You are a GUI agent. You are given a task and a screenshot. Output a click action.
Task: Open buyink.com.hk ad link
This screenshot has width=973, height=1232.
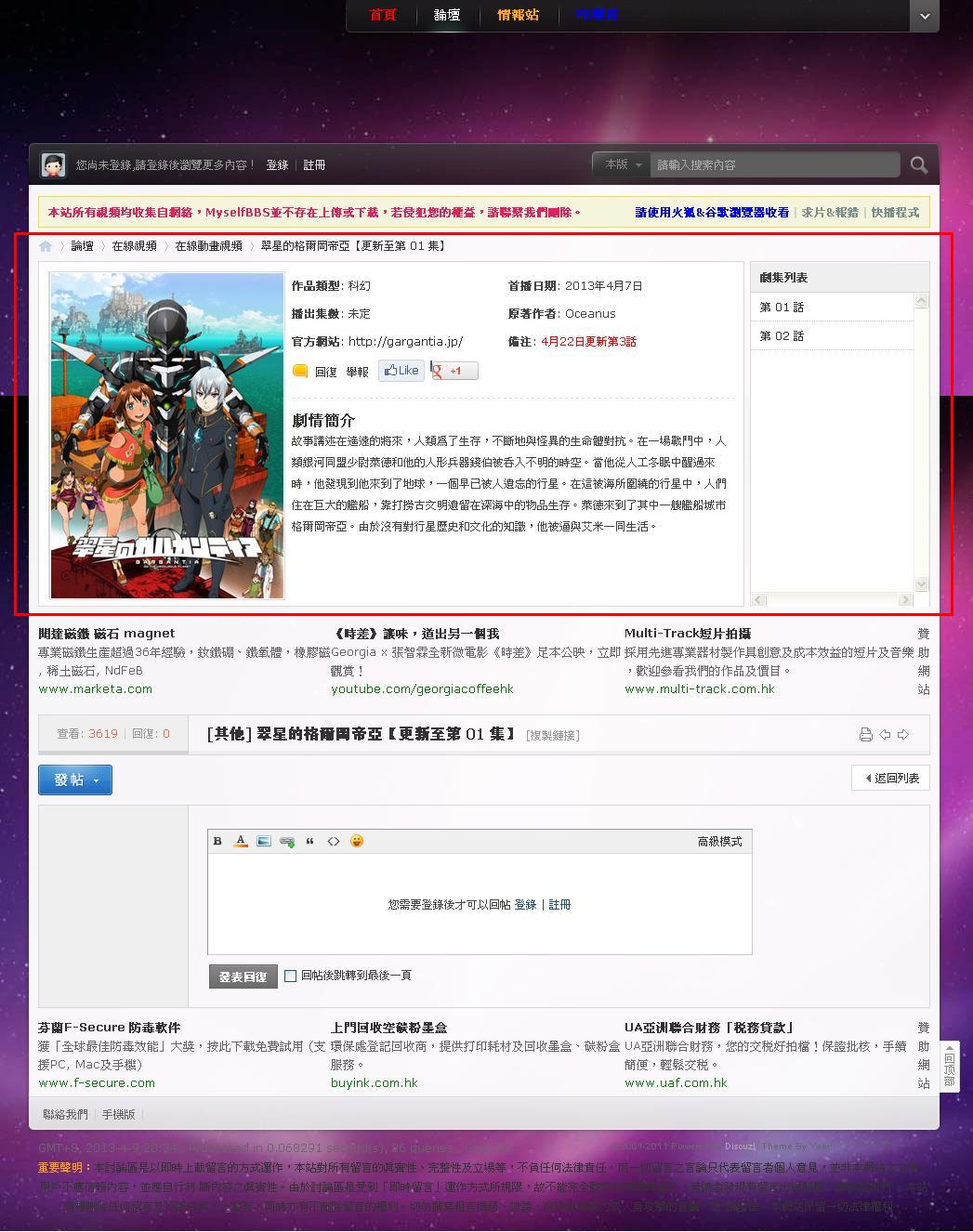tap(375, 1083)
